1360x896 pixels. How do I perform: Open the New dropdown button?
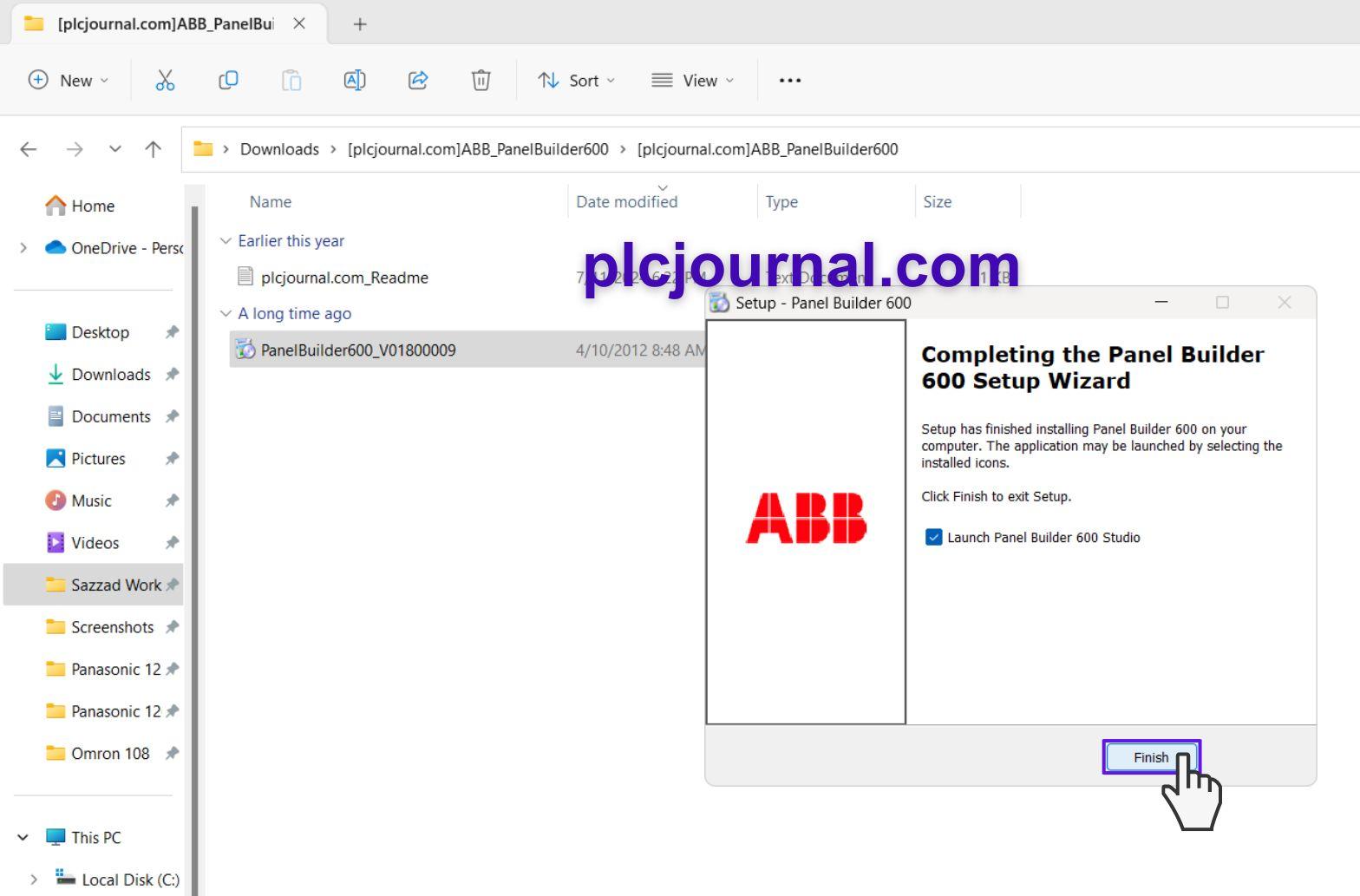(69, 81)
